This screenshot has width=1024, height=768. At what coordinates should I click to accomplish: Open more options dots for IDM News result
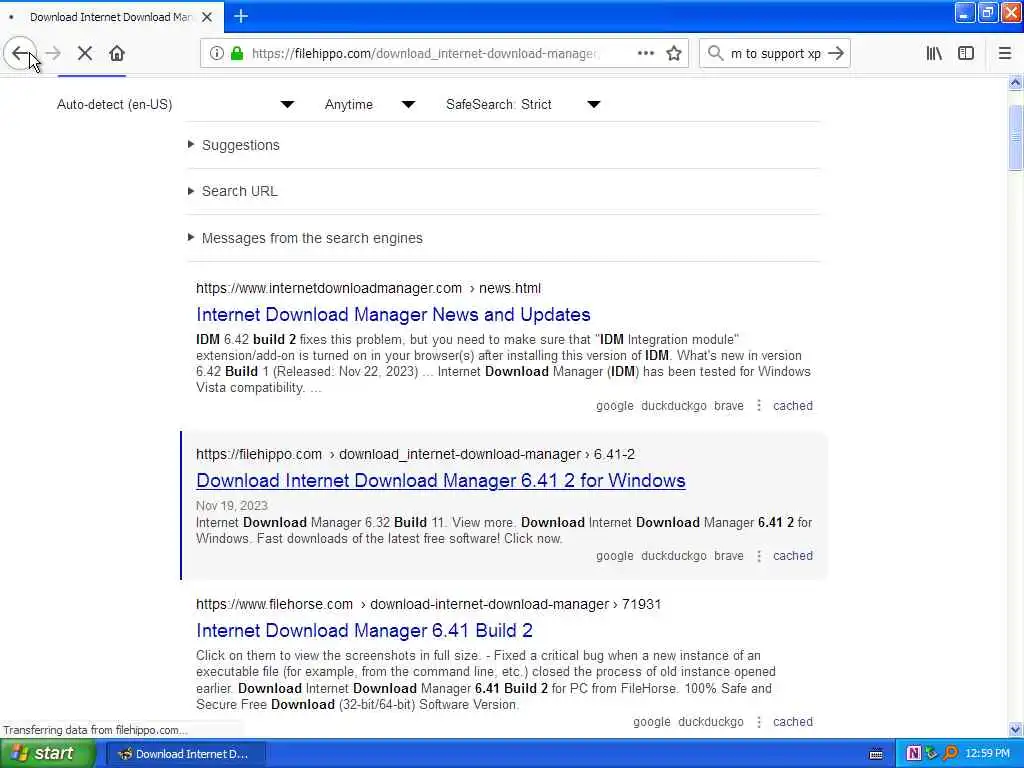[x=759, y=406]
